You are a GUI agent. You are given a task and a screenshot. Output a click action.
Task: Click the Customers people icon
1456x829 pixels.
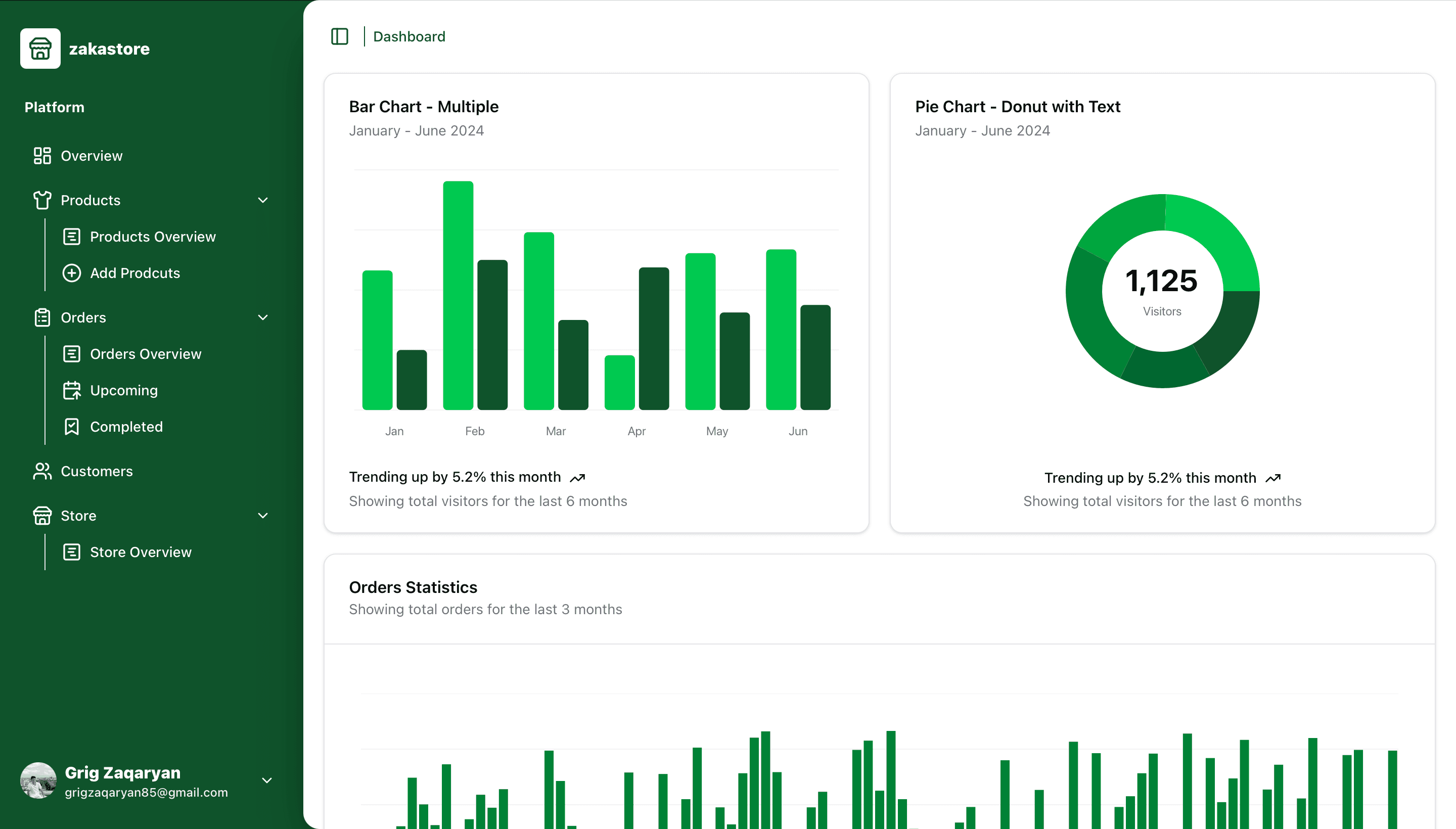pos(42,471)
